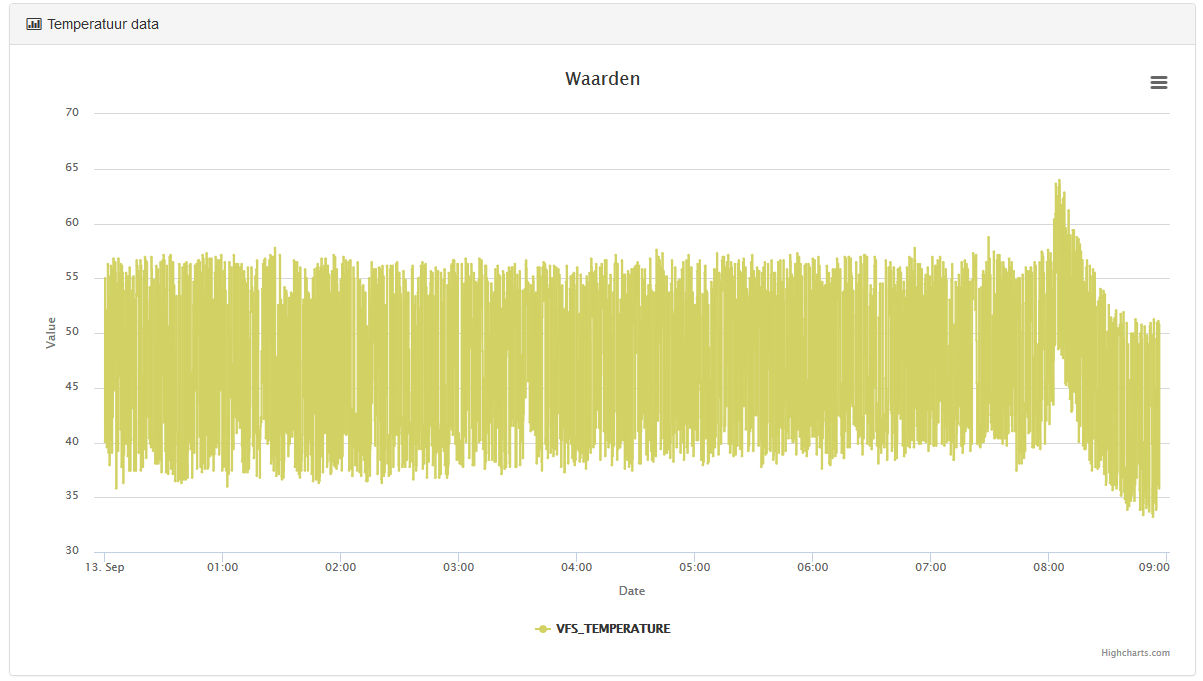Click the 30 label on the y-axis
Image resolution: width=1203 pixels, height=681 pixels.
click(x=72, y=551)
